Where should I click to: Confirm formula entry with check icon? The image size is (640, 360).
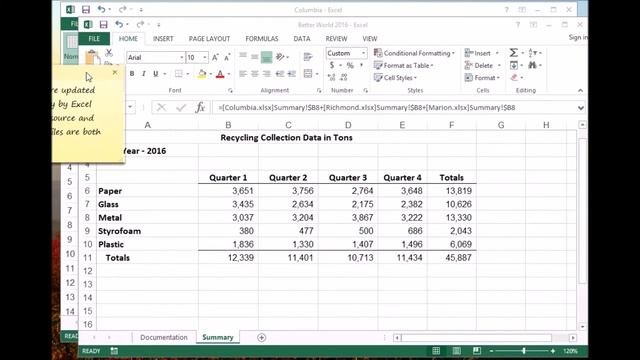(181, 107)
